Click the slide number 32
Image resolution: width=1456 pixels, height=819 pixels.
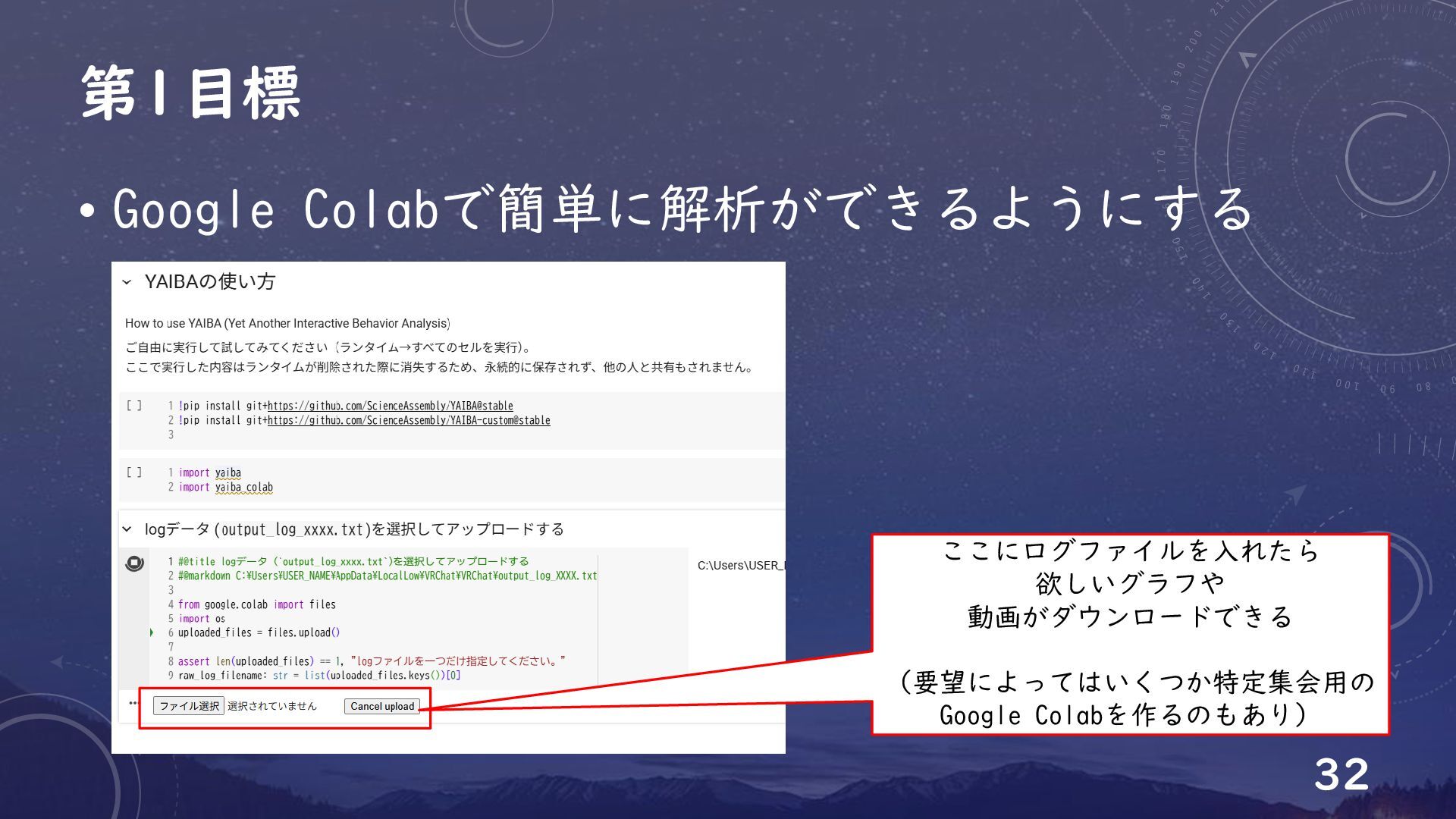(x=1341, y=774)
